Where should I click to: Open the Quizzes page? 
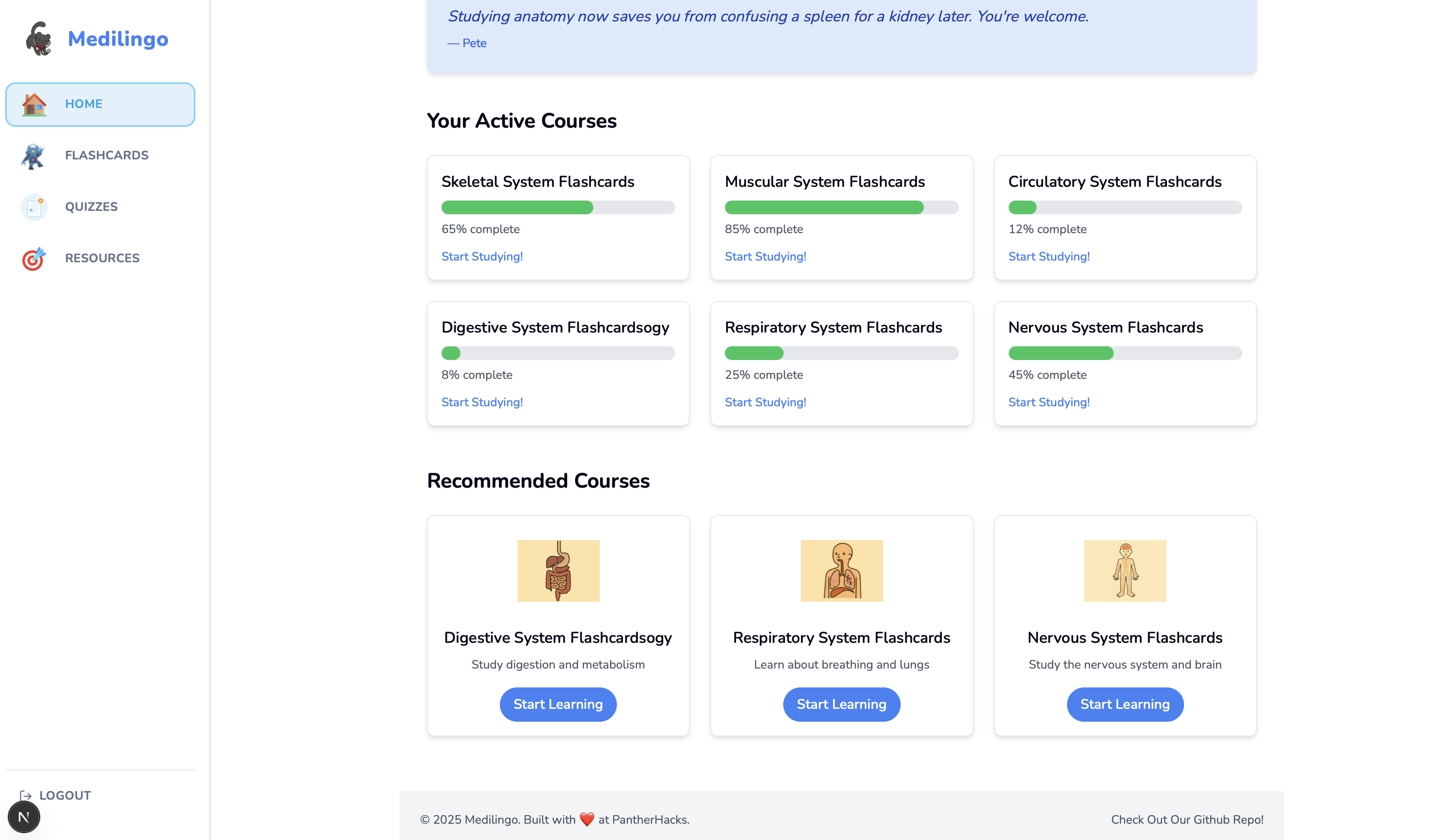(x=100, y=207)
